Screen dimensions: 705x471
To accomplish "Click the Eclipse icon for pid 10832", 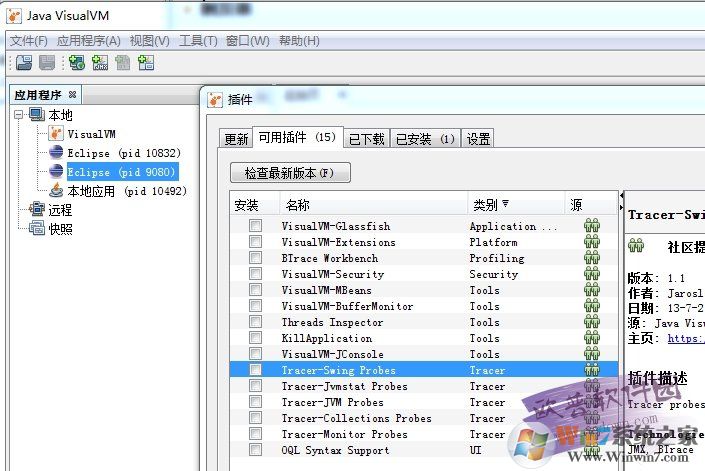I will coord(56,152).
